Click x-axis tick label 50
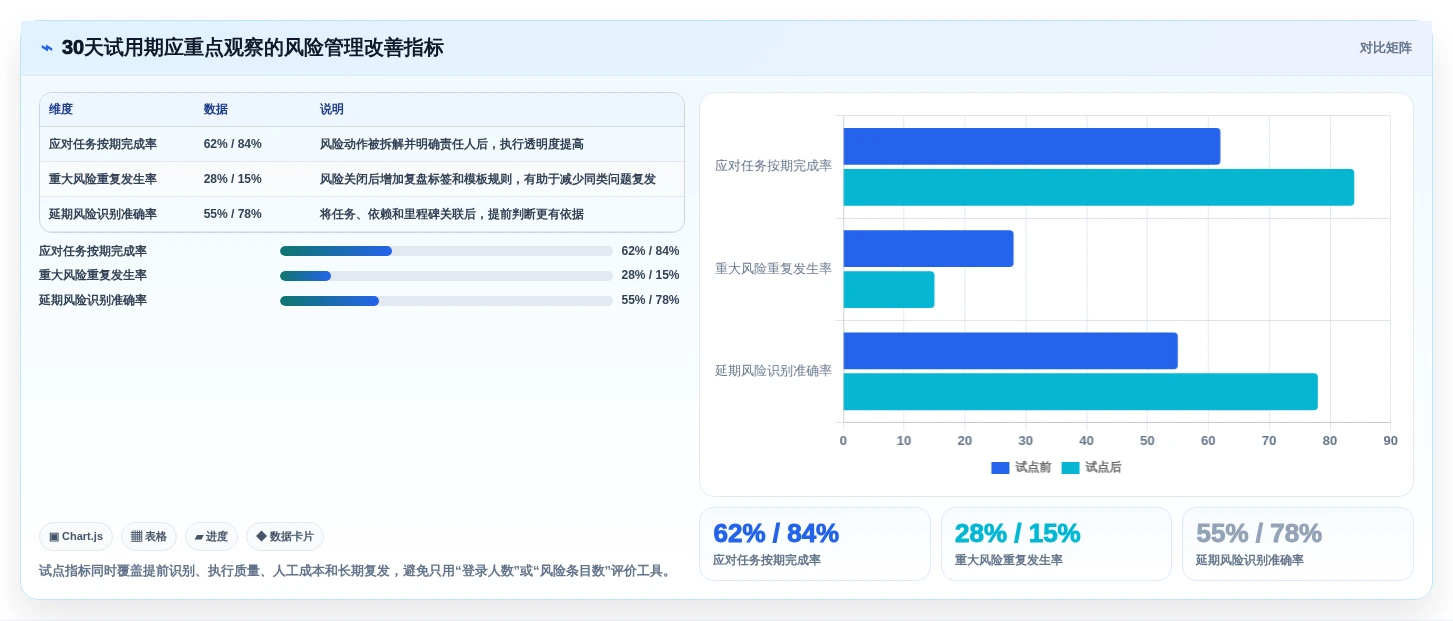Image resolution: width=1453 pixels, height=621 pixels. coord(1147,441)
